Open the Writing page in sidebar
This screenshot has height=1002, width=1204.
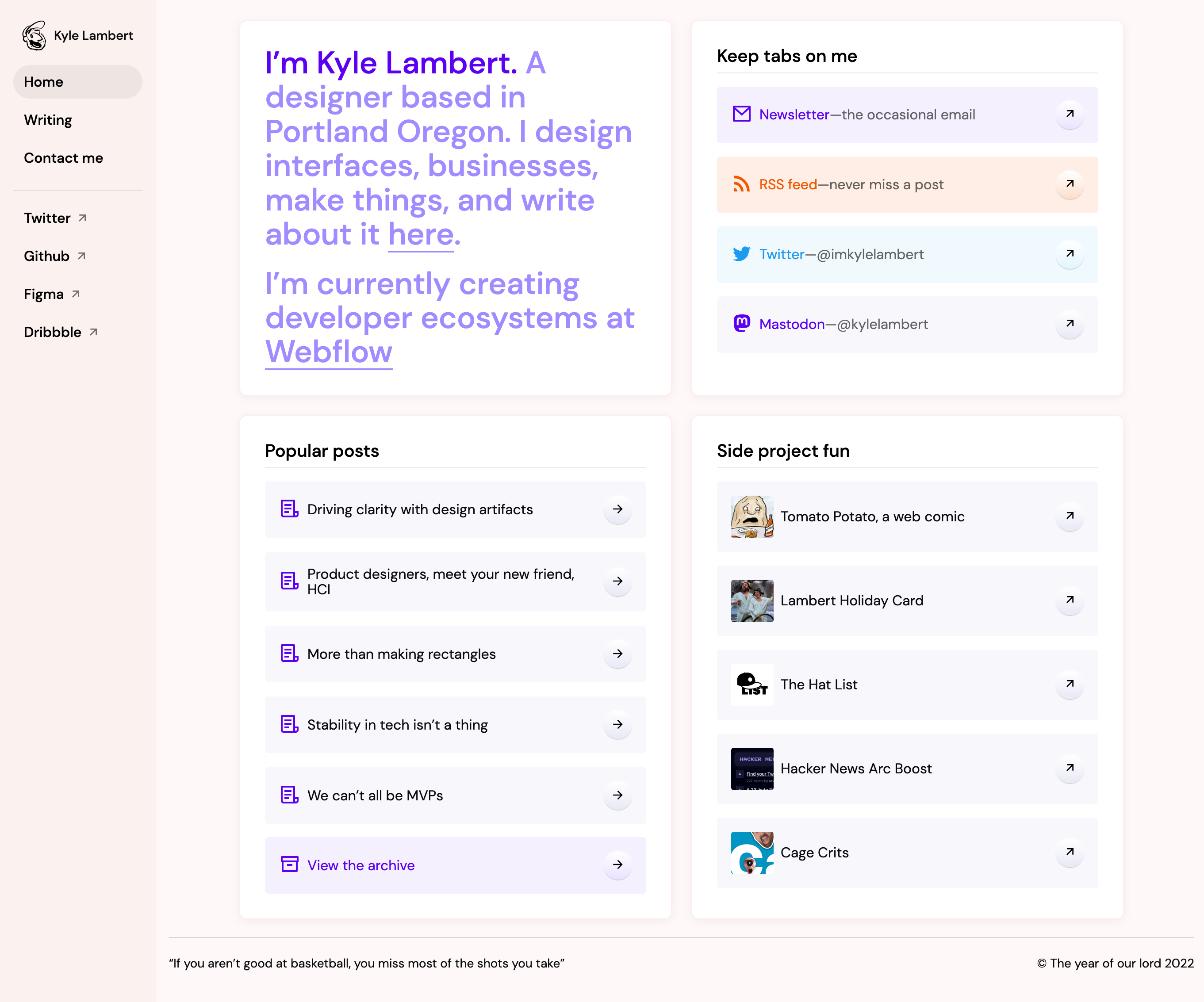[x=48, y=120]
